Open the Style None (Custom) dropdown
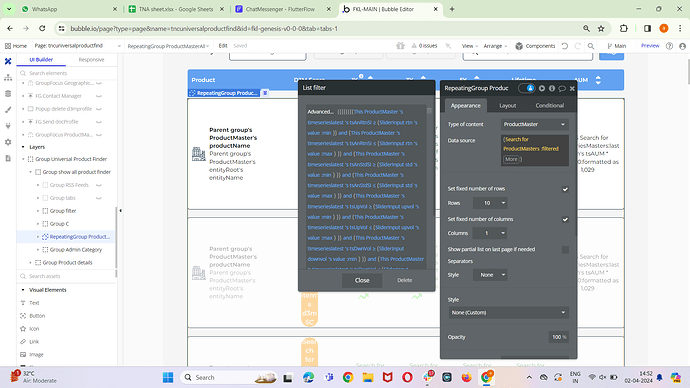Image resolution: width=690 pixels, height=388 pixels. pos(508,312)
